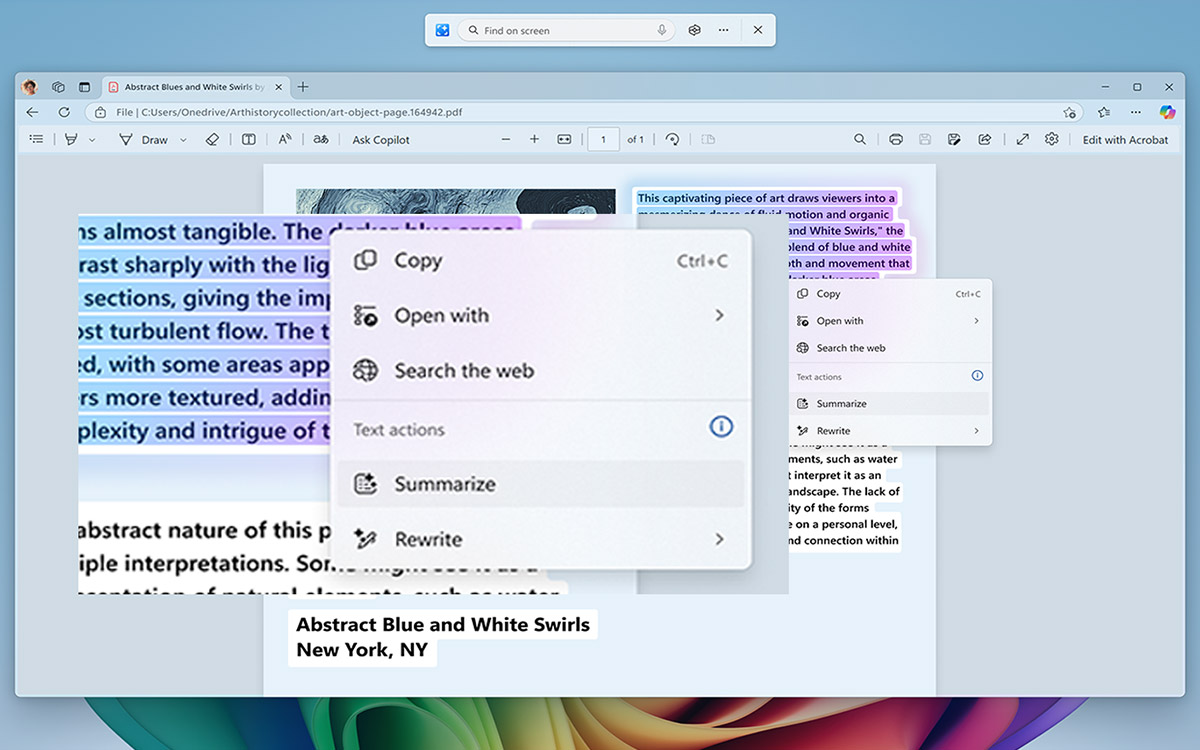
Task: Select the Draw tool in the PDF toolbar
Action: click(152, 139)
